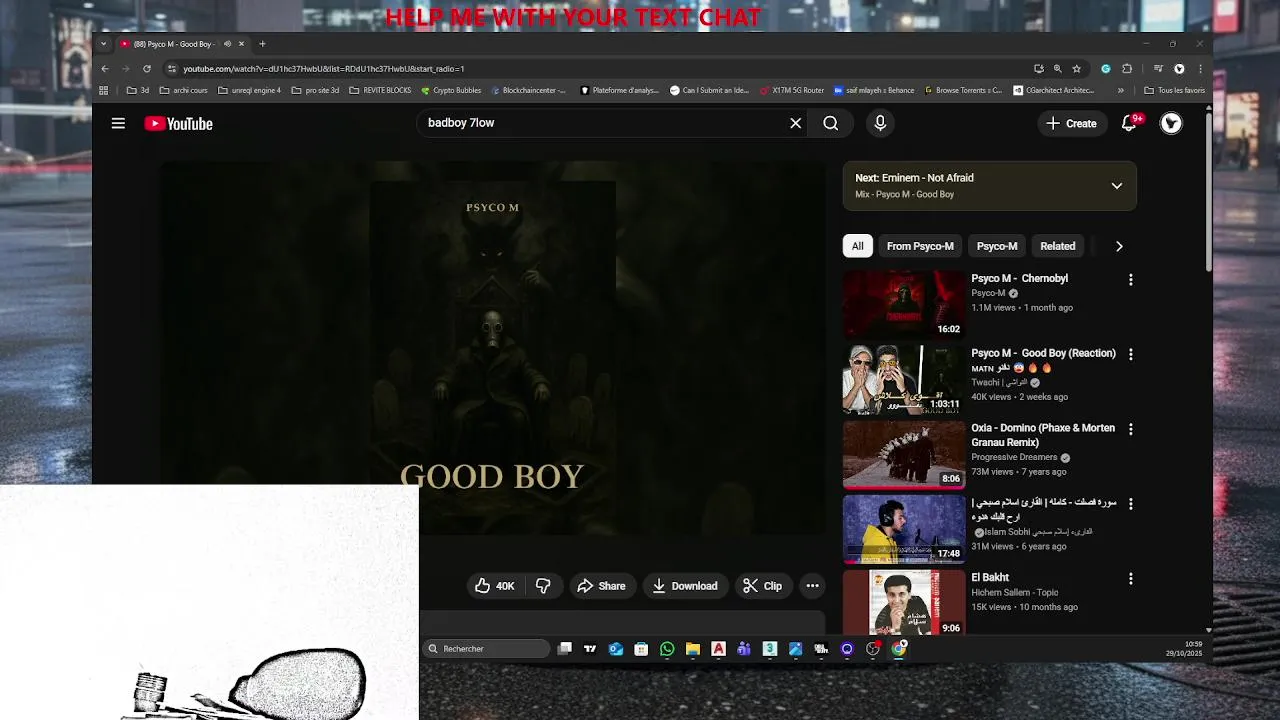Select the Psyco-M filter chip
Screen dimensions: 1280x720
click(997, 246)
